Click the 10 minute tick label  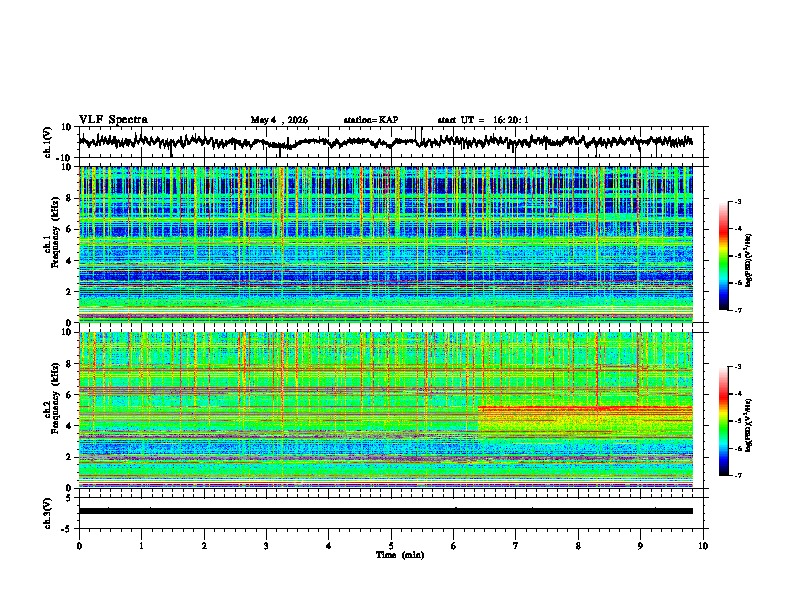click(x=703, y=546)
